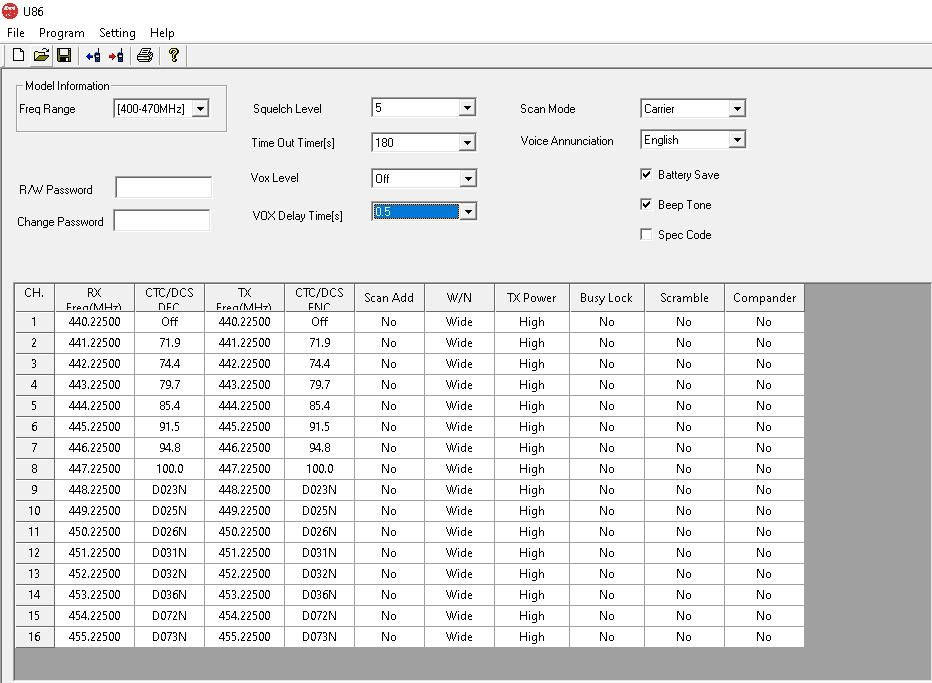Click the Compander column header
Image resolution: width=932 pixels, height=683 pixels.
(x=764, y=297)
